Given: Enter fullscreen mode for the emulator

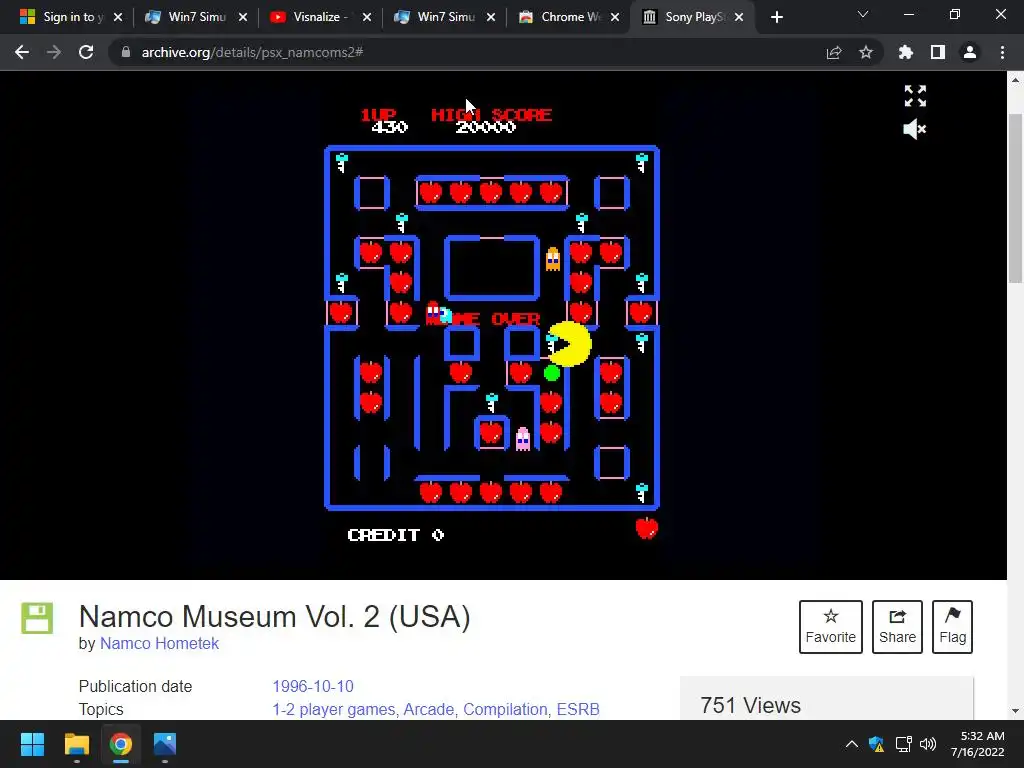Looking at the screenshot, I should (x=915, y=96).
